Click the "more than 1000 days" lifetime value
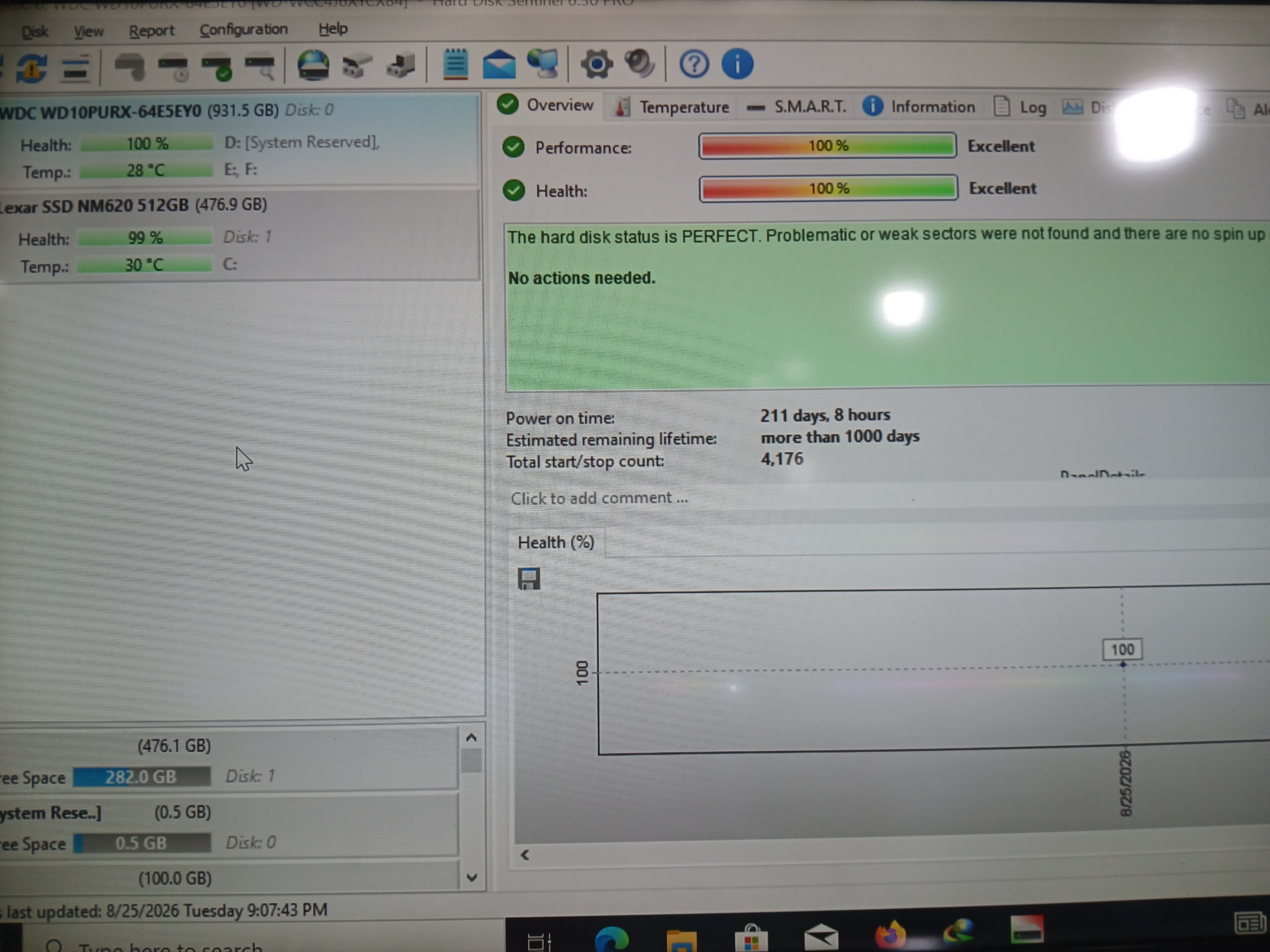The height and width of the screenshot is (952, 1270). pos(840,437)
